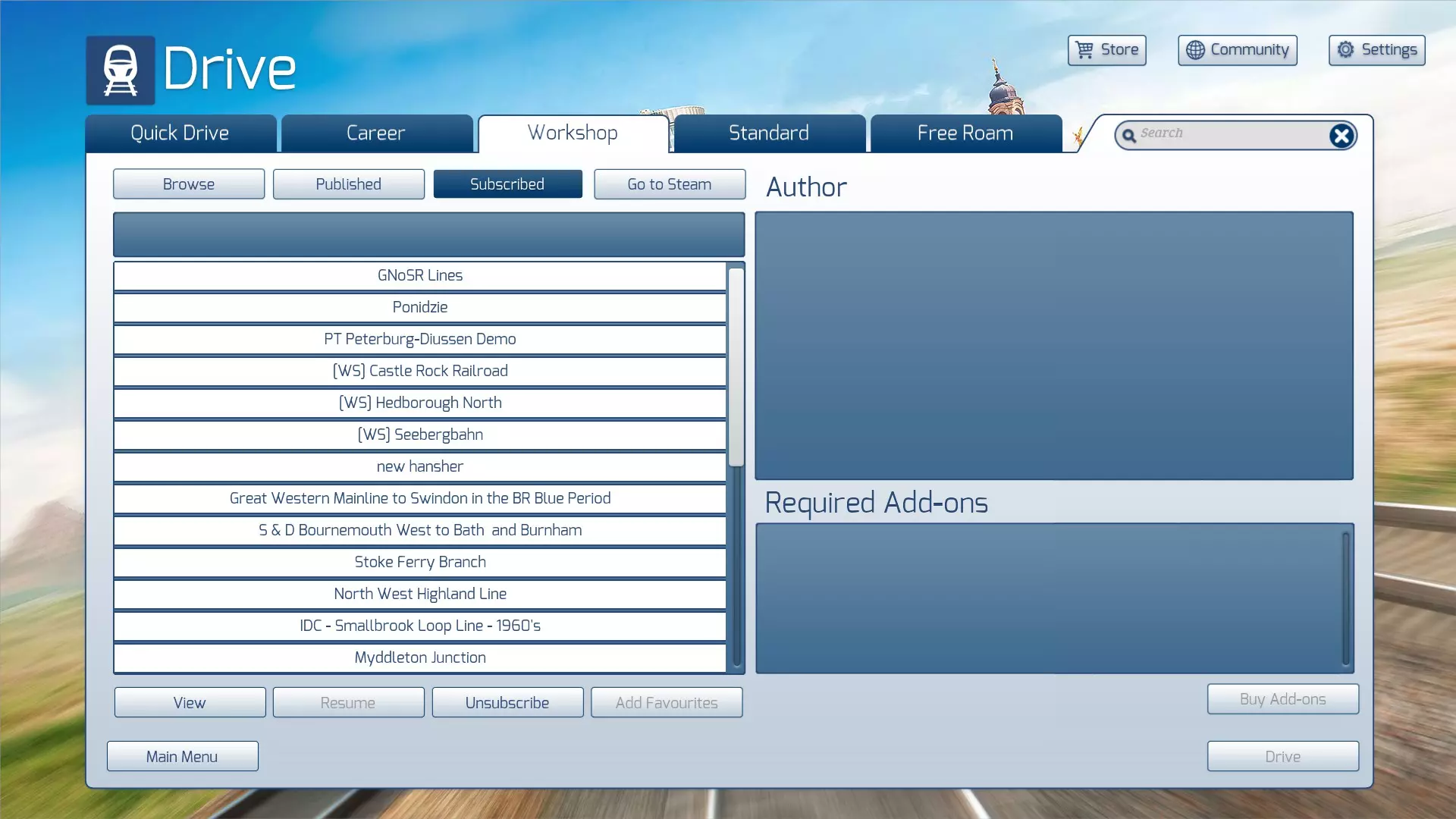Switch to the Quick Drive tab
Screen dimensions: 1456x819
click(x=180, y=133)
